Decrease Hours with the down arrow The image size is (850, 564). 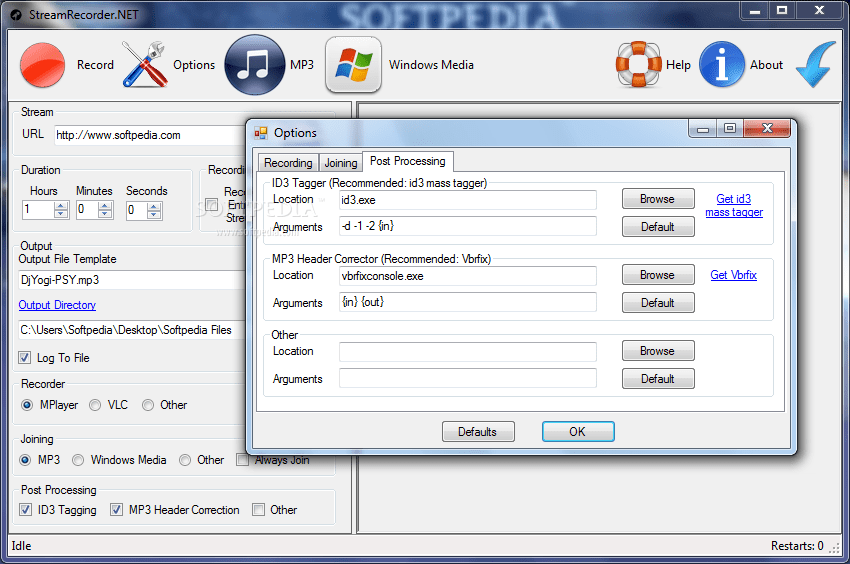61,214
